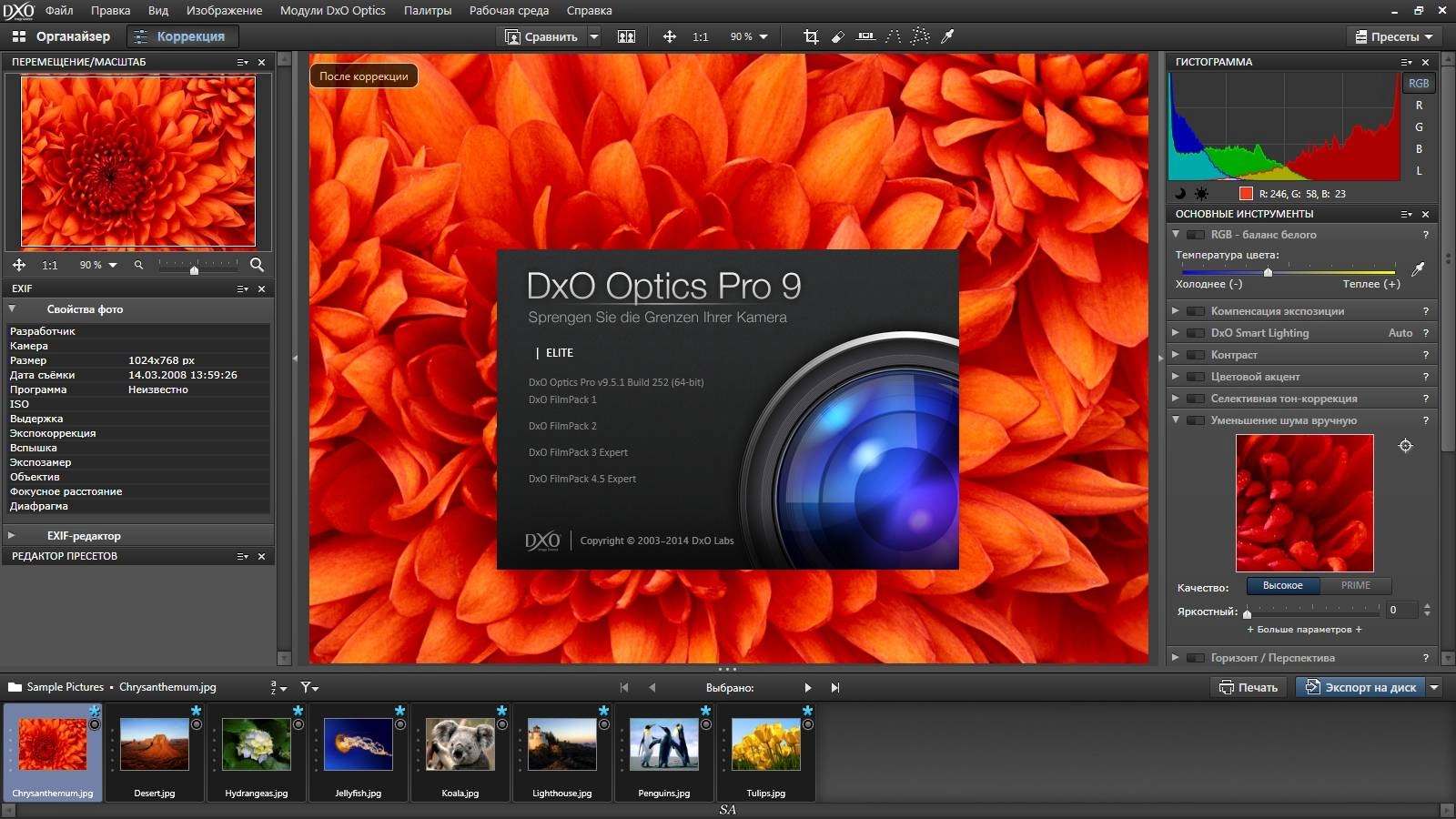Screen dimensions: 1456x819
Task: Switch to the Коррекция tab
Action: [x=181, y=36]
